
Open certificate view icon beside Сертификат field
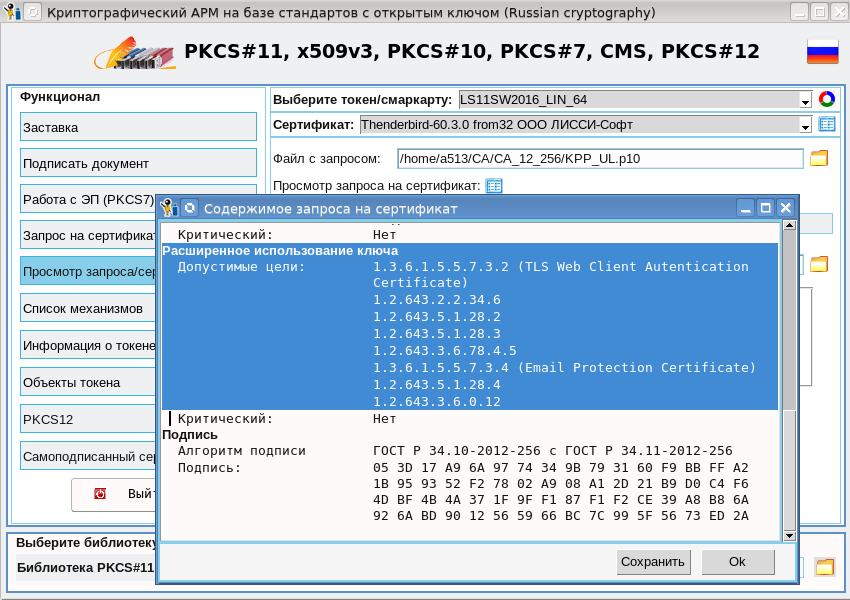pyautogui.click(x=827, y=124)
